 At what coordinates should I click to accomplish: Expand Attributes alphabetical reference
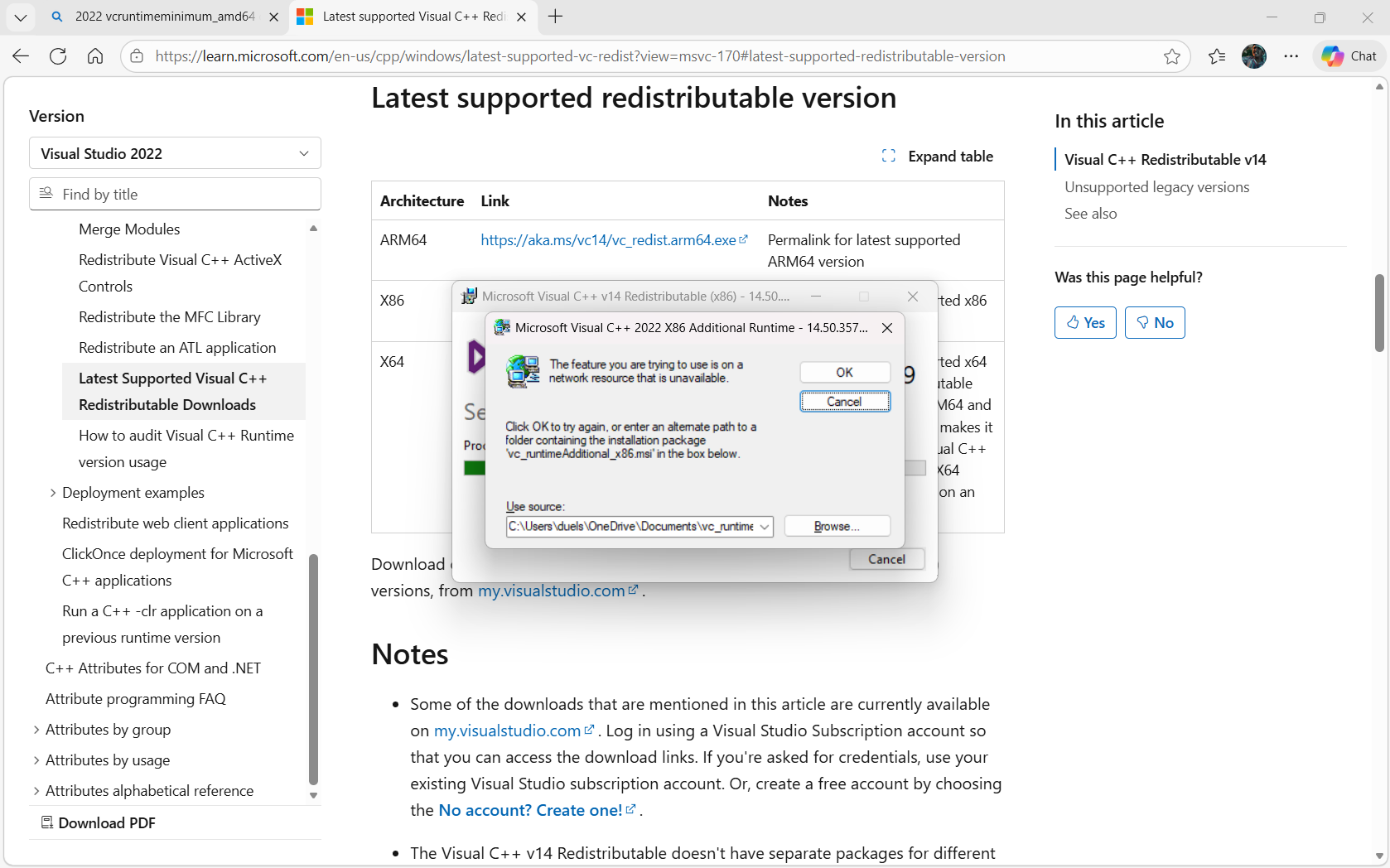[149, 791]
